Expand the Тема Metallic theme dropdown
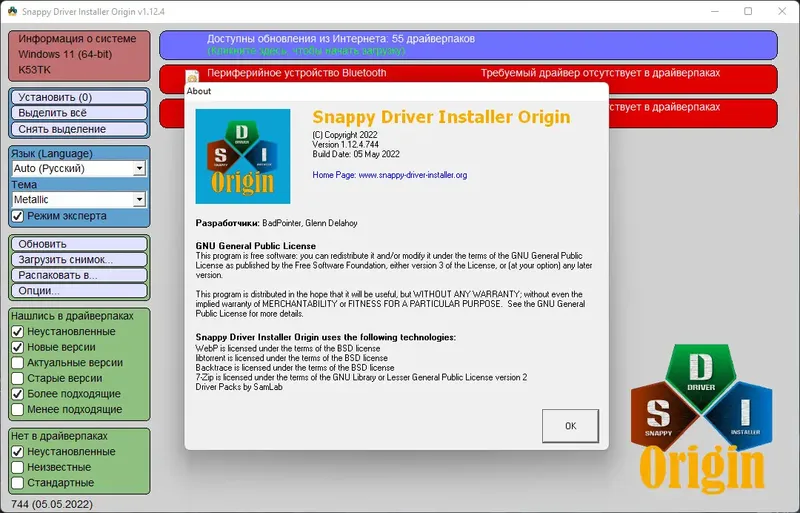This screenshot has height=513, width=800. [x=139, y=200]
